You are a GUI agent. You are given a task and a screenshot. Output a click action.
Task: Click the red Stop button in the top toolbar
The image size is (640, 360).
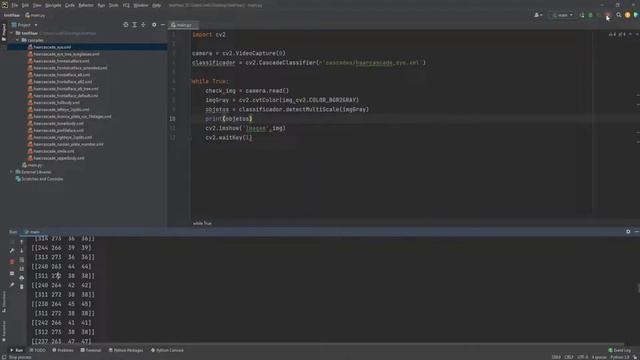(x=607, y=15)
